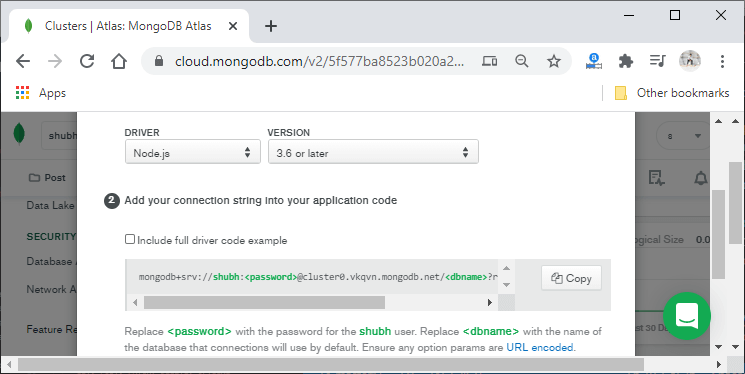Open the Apps grid shortcut
This screenshot has width=745, height=374.
(22, 93)
